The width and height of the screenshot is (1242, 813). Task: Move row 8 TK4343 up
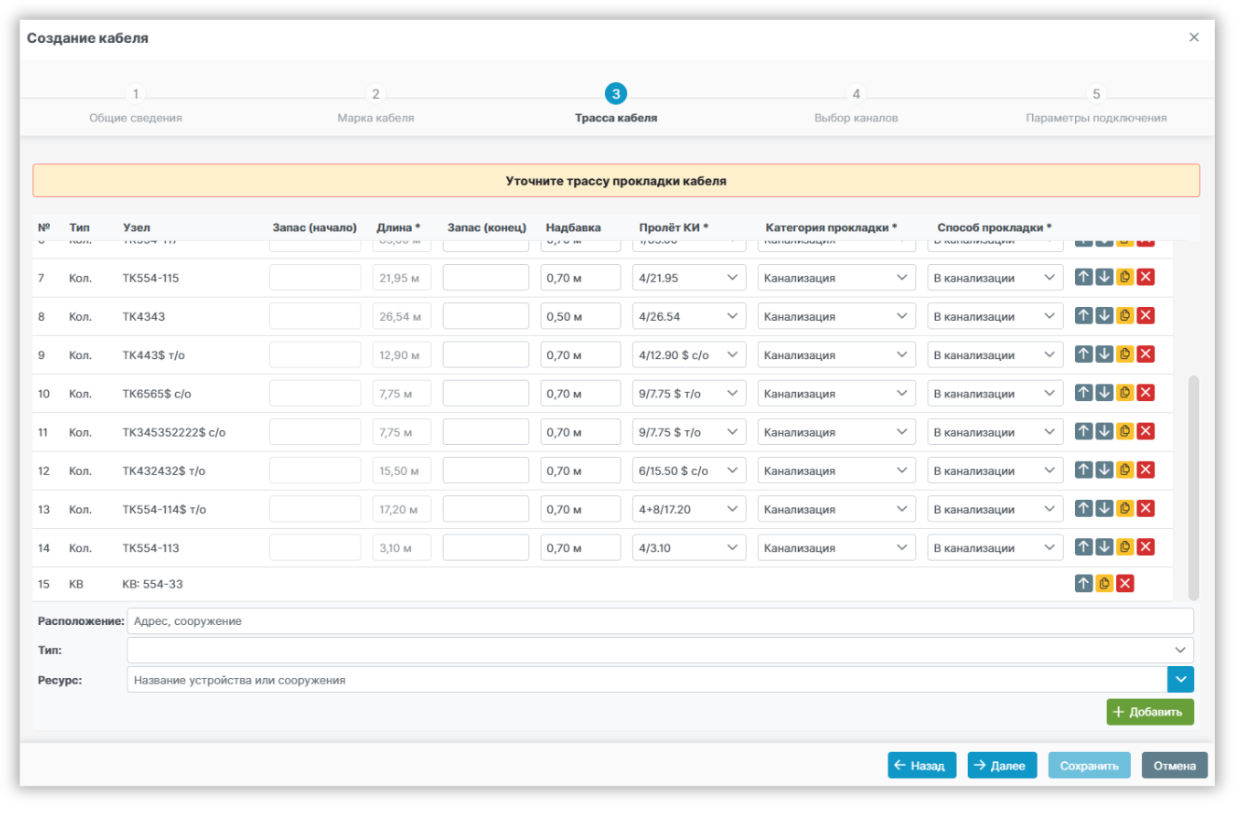tap(1084, 316)
